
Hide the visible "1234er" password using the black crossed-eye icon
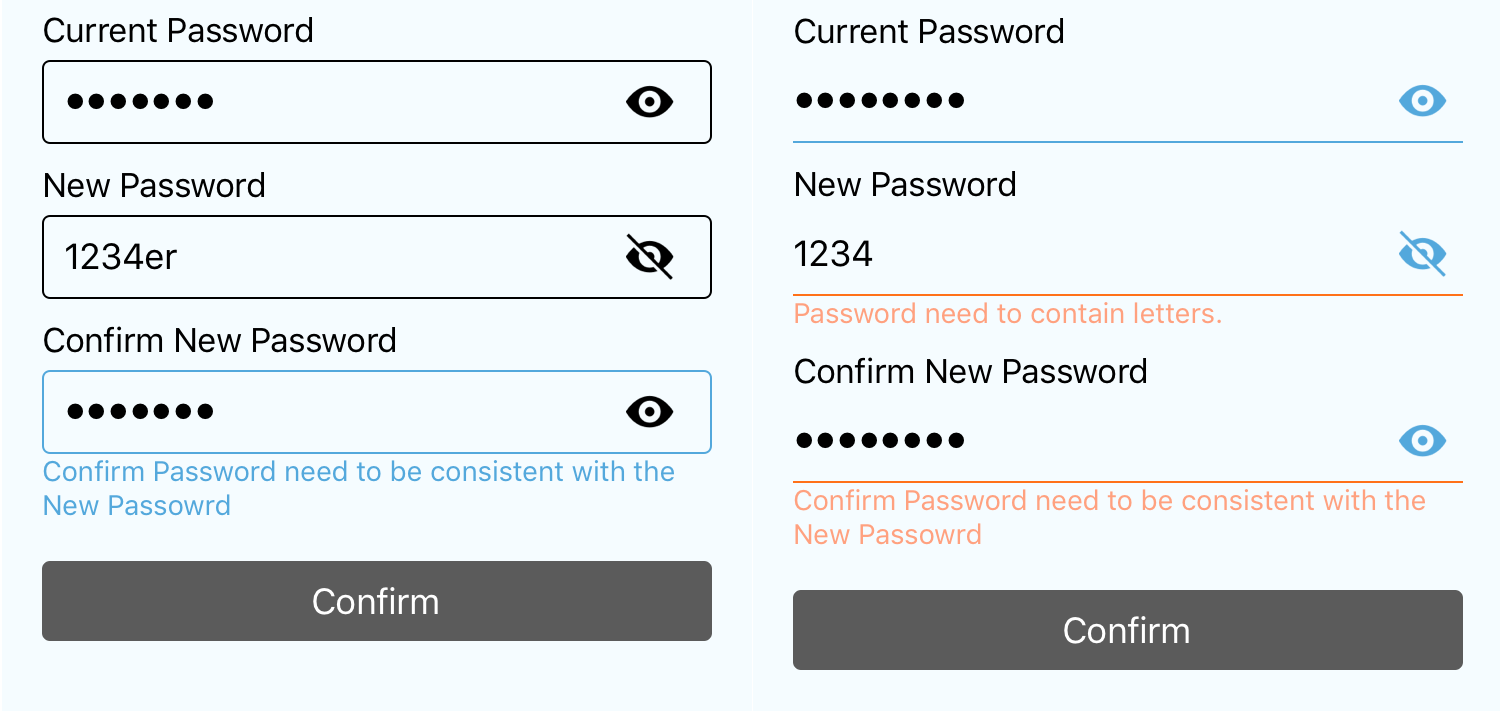649,257
